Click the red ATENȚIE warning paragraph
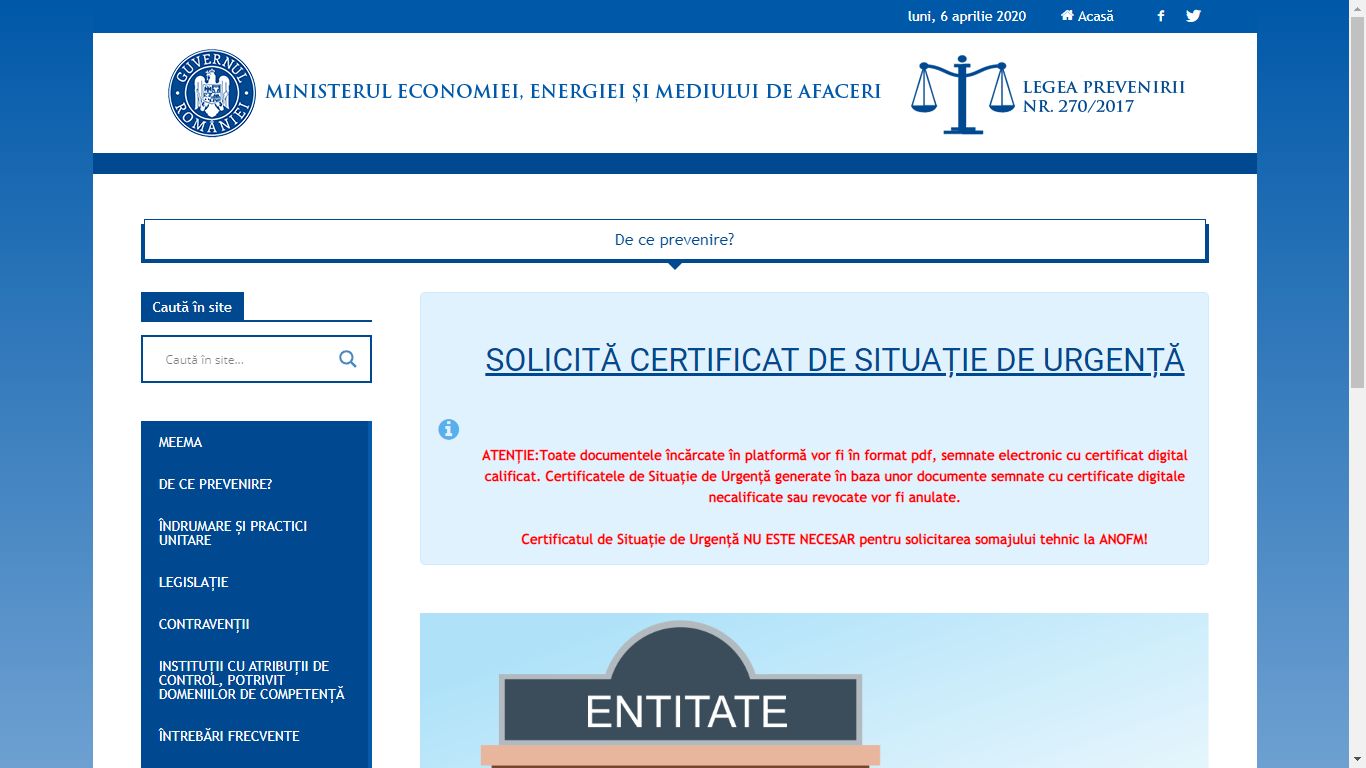 (835, 476)
